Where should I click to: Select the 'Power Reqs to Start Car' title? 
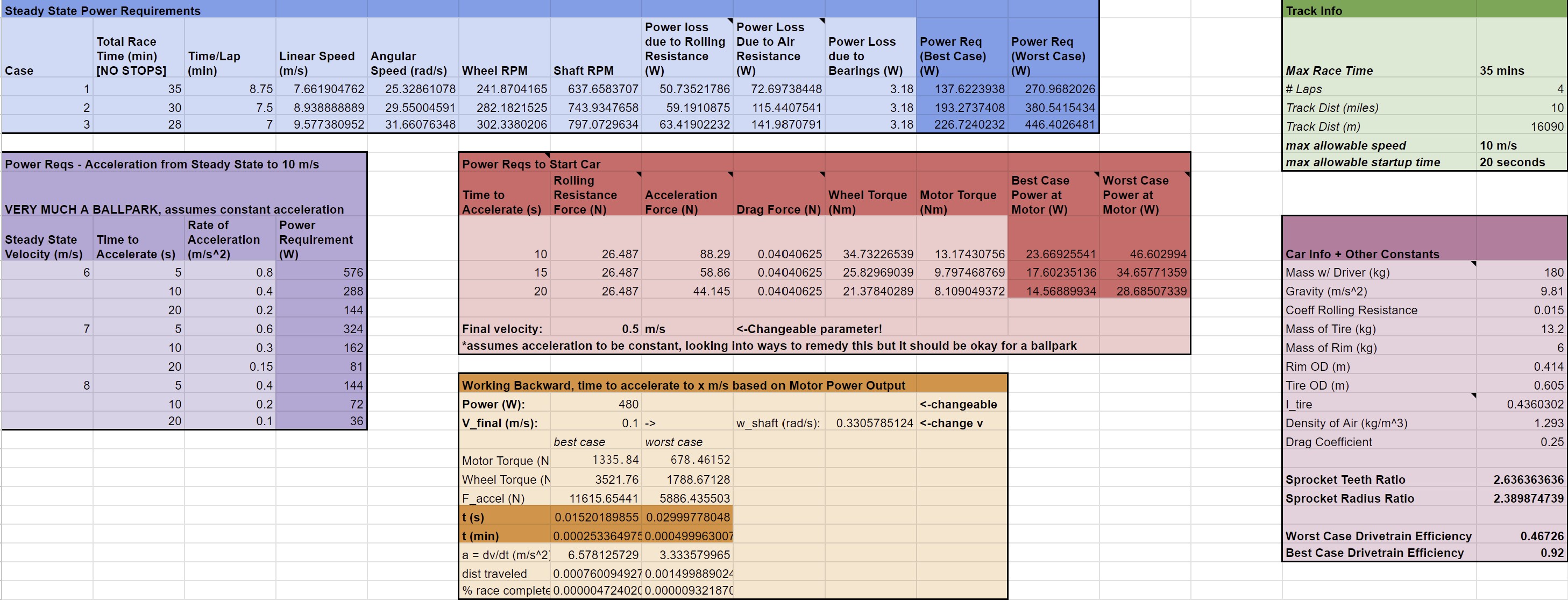tap(531, 164)
